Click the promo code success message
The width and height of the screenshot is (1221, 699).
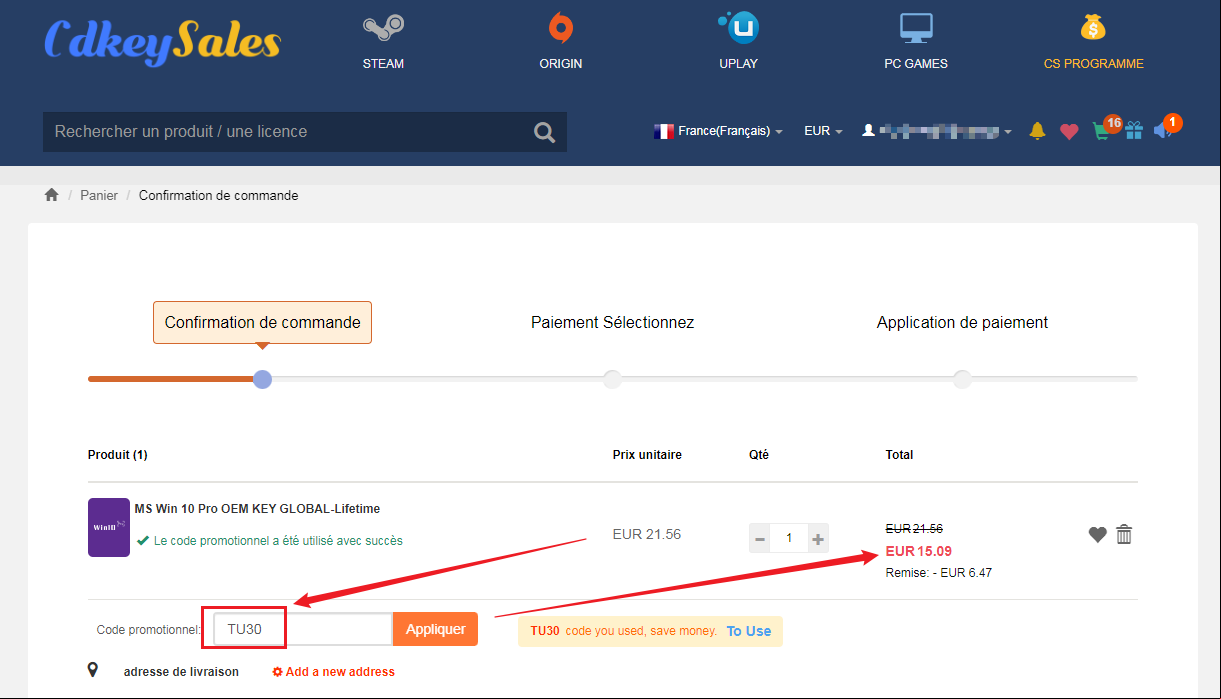270,541
